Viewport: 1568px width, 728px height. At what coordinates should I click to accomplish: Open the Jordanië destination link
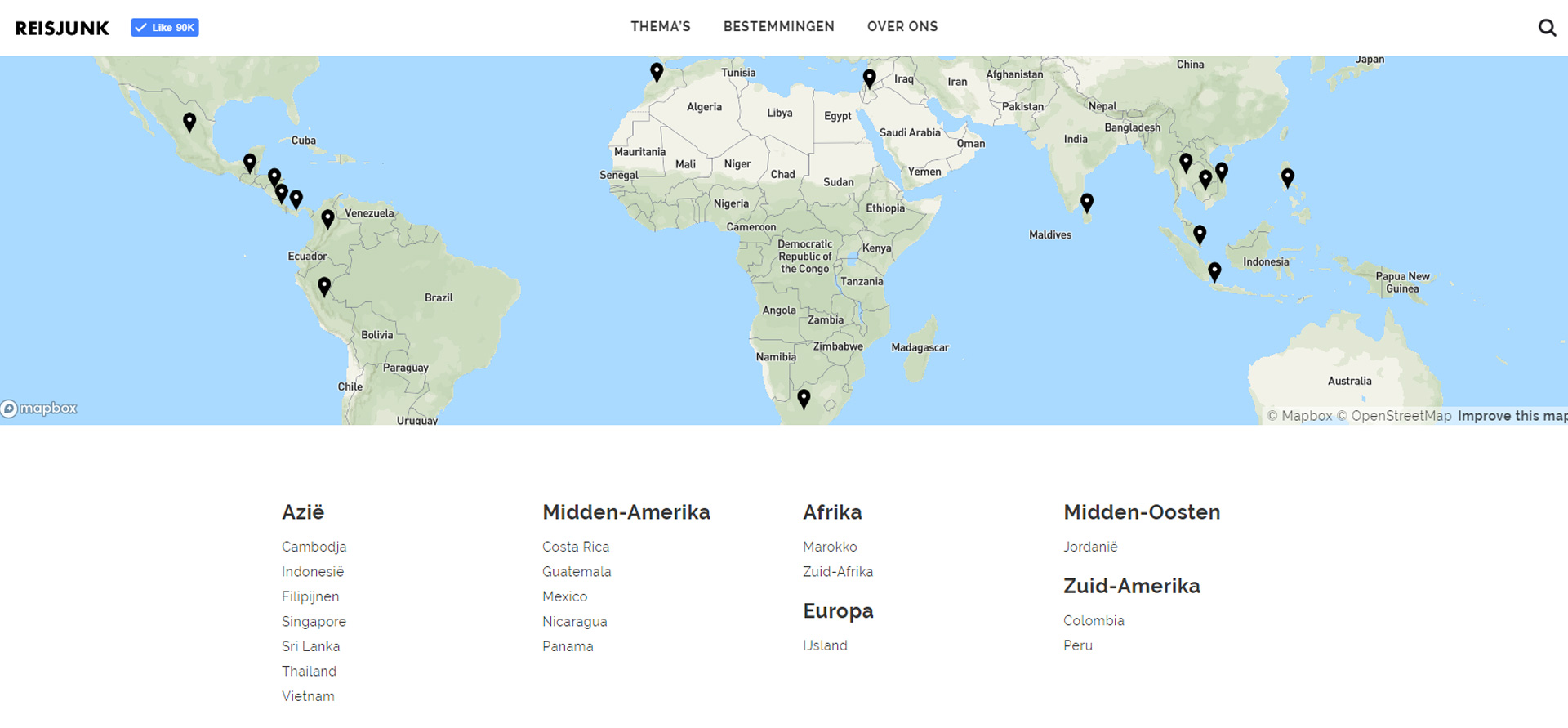click(x=1090, y=547)
